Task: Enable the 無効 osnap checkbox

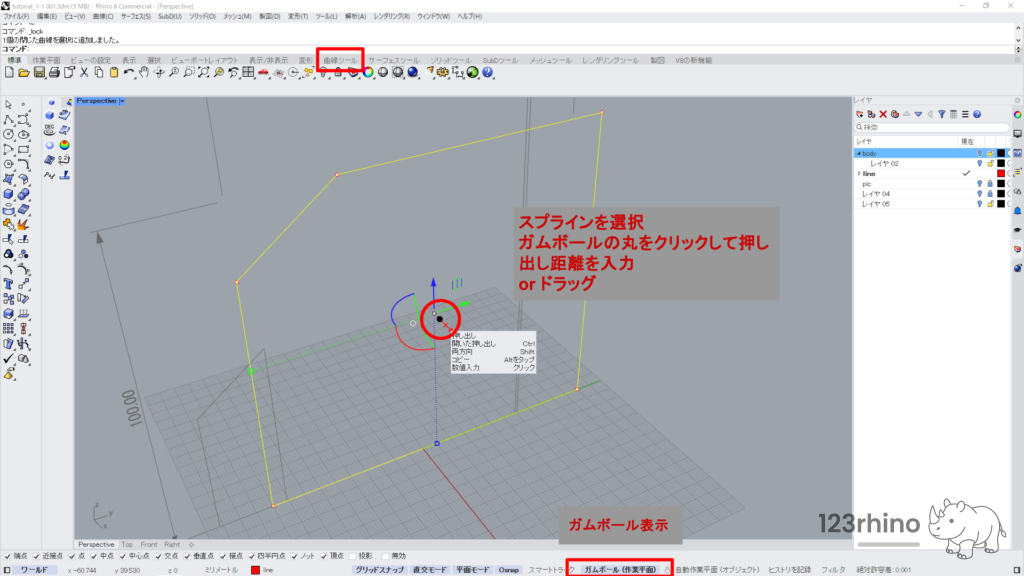Action: tap(385, 556)
